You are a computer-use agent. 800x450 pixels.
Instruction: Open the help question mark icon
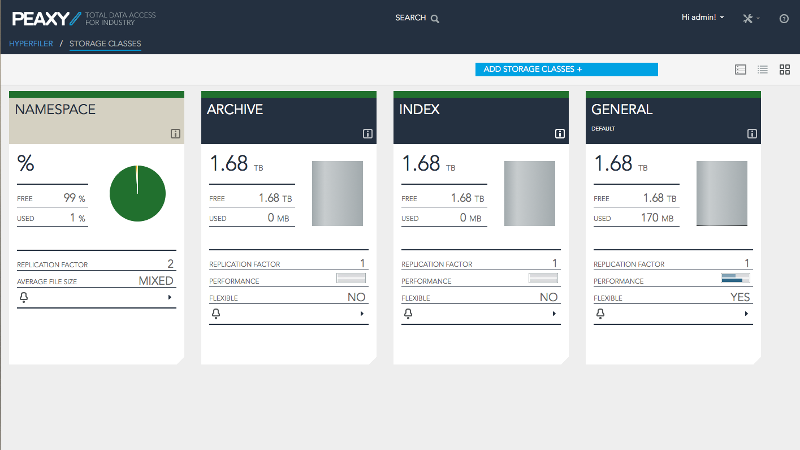783,18
